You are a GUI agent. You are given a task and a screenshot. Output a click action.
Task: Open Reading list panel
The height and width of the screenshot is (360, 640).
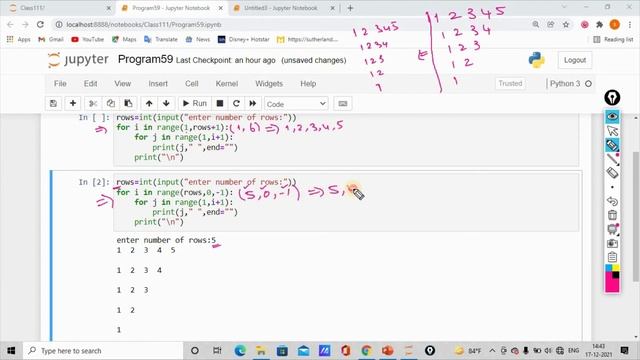pyautogui.click(x=613, y=40)
